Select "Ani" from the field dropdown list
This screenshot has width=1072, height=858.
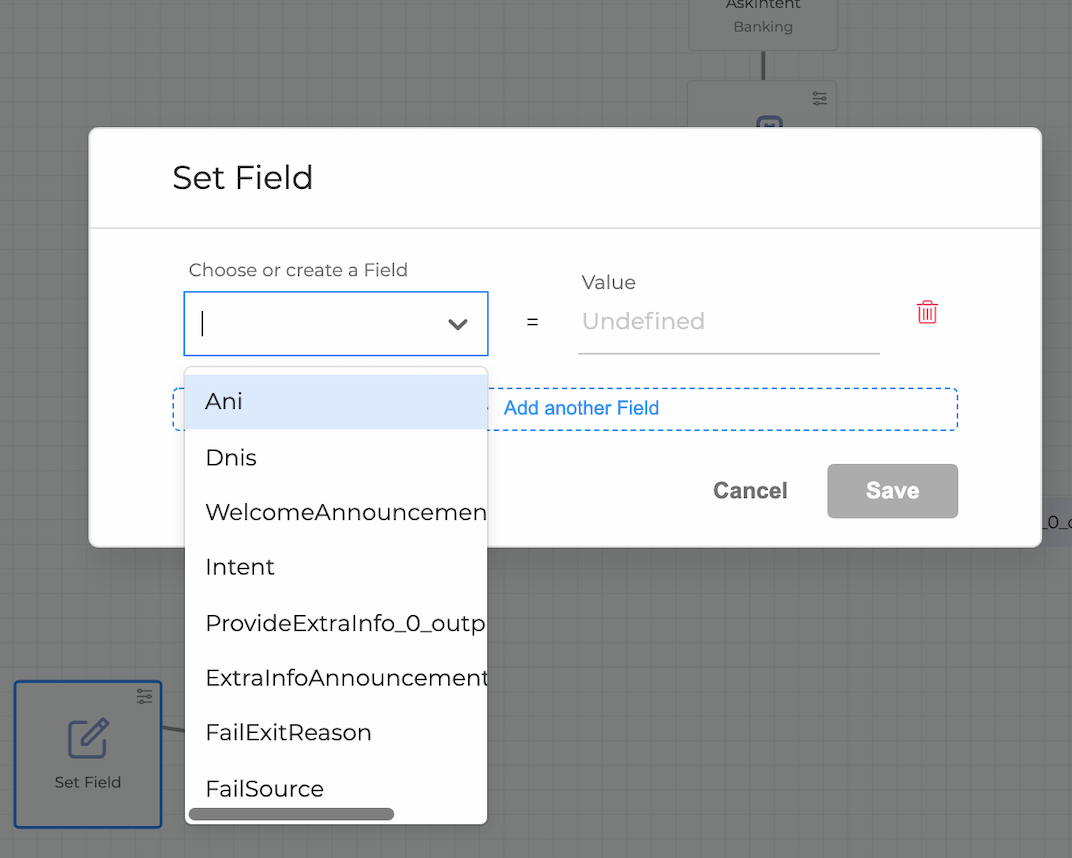(224, 401)
